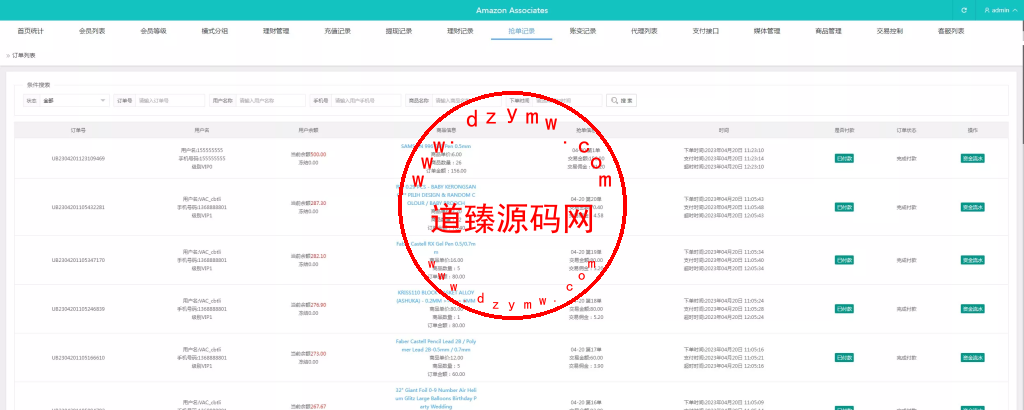Click 资金流水 for order UB2304201105246839

[972, 309]
